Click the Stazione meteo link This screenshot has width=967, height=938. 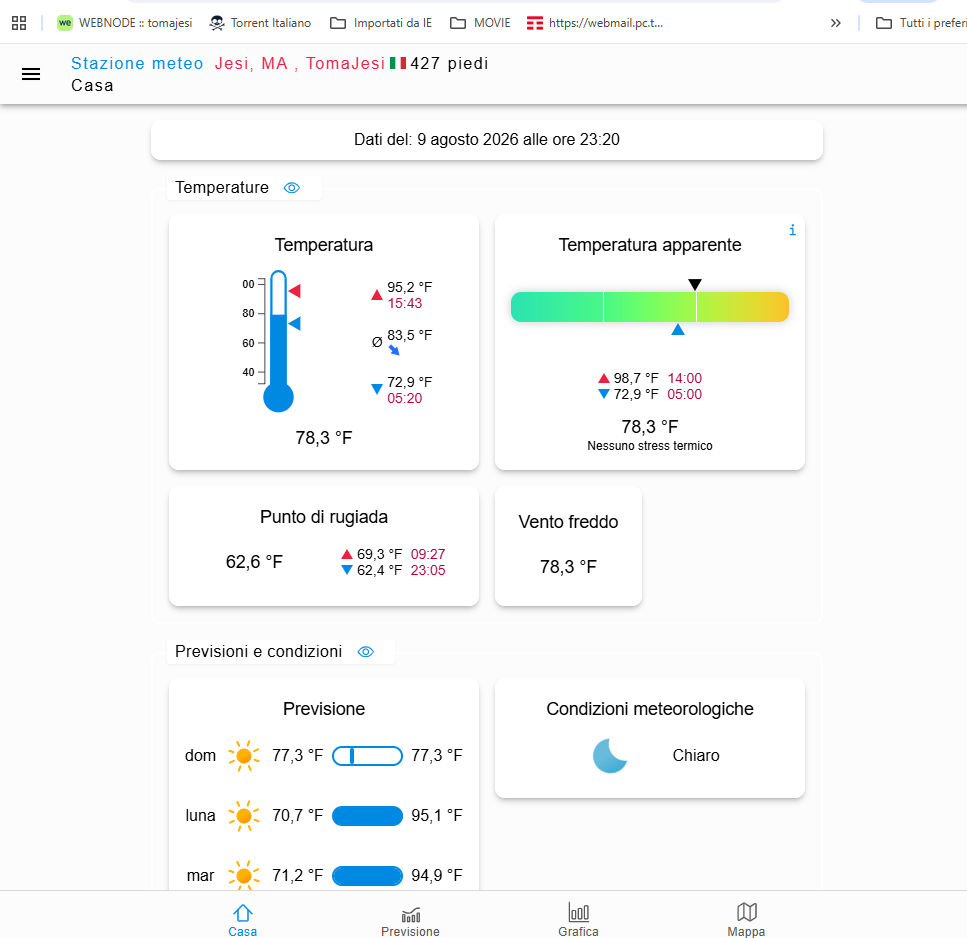[137, 64]
